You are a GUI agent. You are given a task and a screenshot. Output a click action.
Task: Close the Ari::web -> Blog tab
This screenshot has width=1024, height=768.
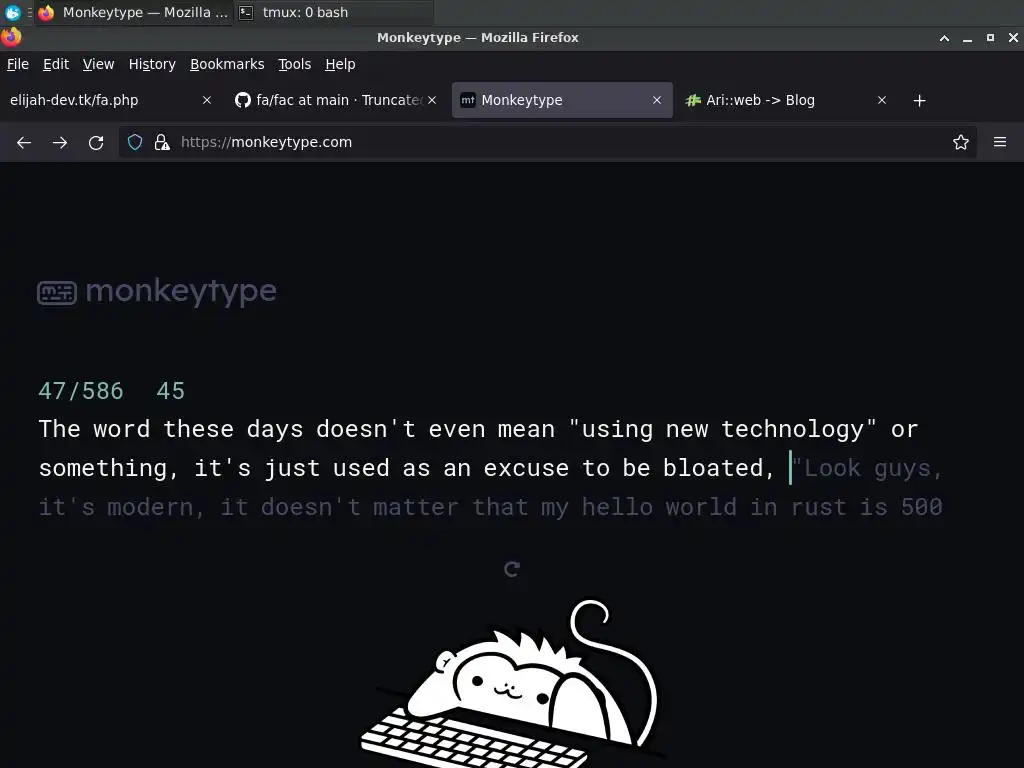[882, 100]
